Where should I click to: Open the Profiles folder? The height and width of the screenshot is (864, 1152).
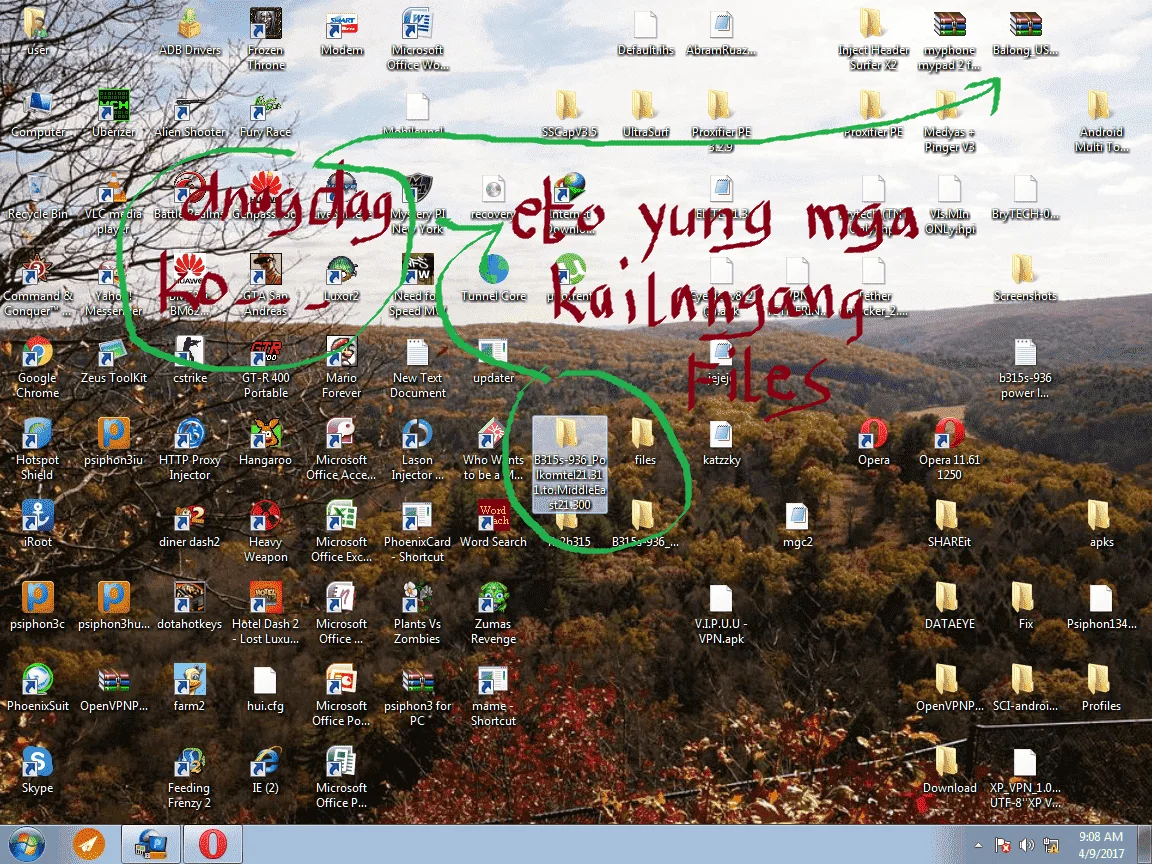1101,688
